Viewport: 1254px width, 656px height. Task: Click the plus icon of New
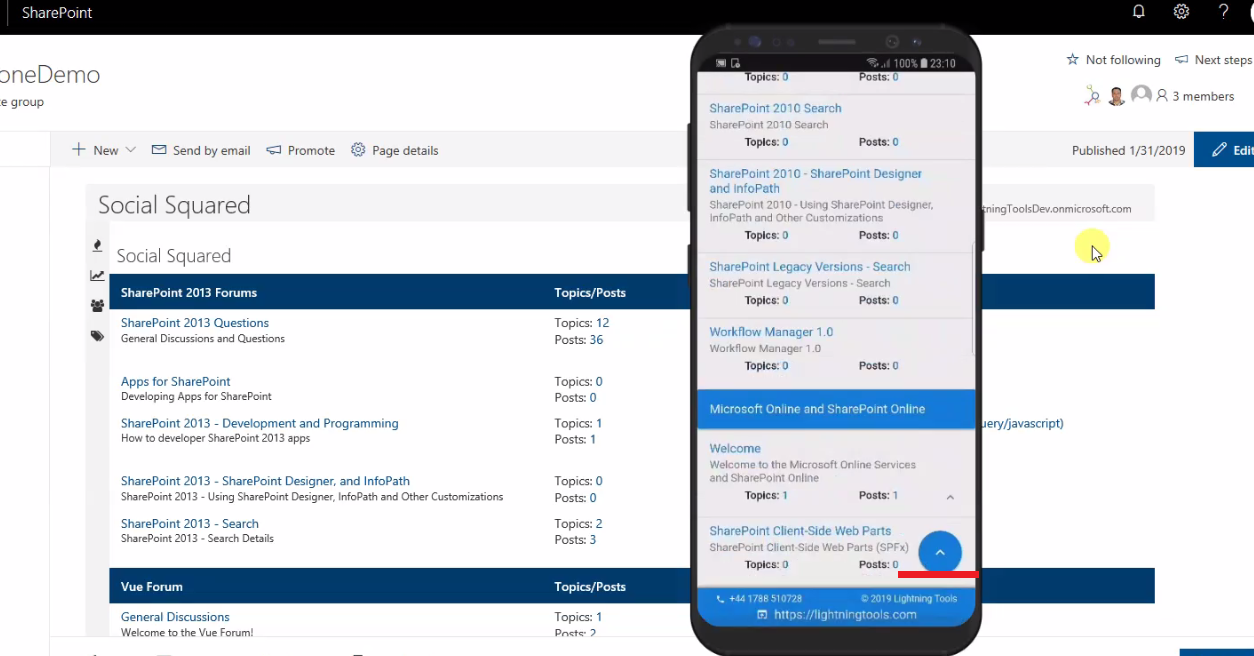79,150
